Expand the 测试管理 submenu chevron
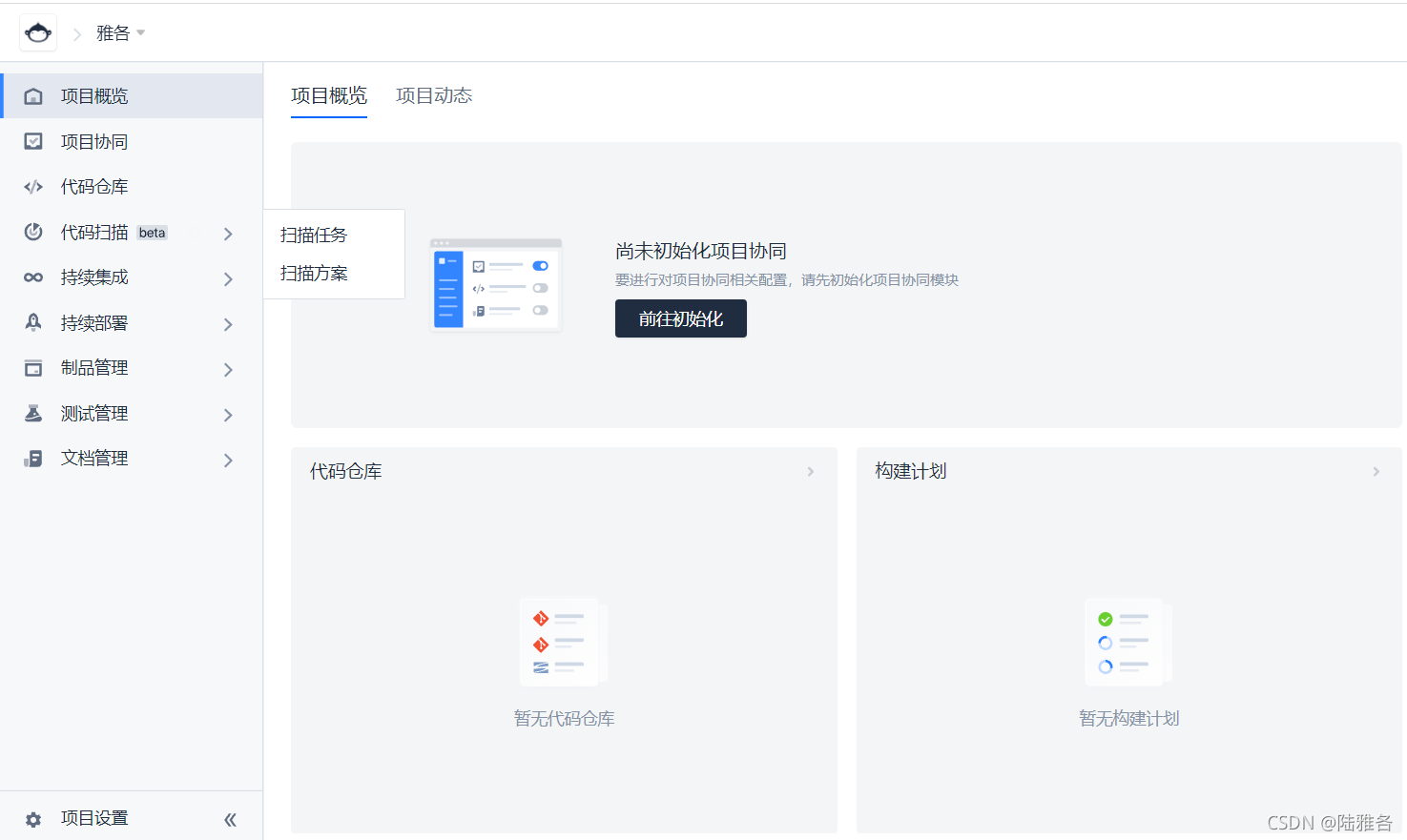Image resolution: width=1407 pixels, height=840 pixels. click(x=228, y=415)
